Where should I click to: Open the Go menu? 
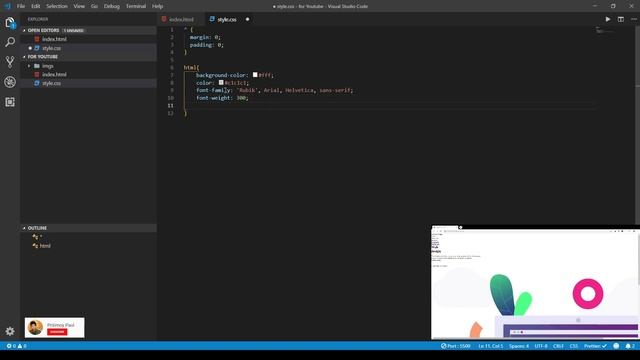[94, 6]
